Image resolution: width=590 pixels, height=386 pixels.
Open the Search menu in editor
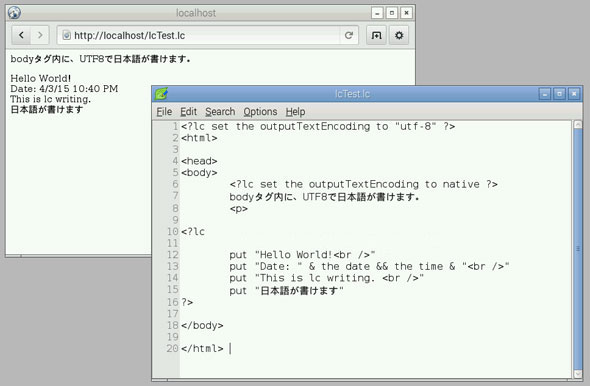pos(220,112)
